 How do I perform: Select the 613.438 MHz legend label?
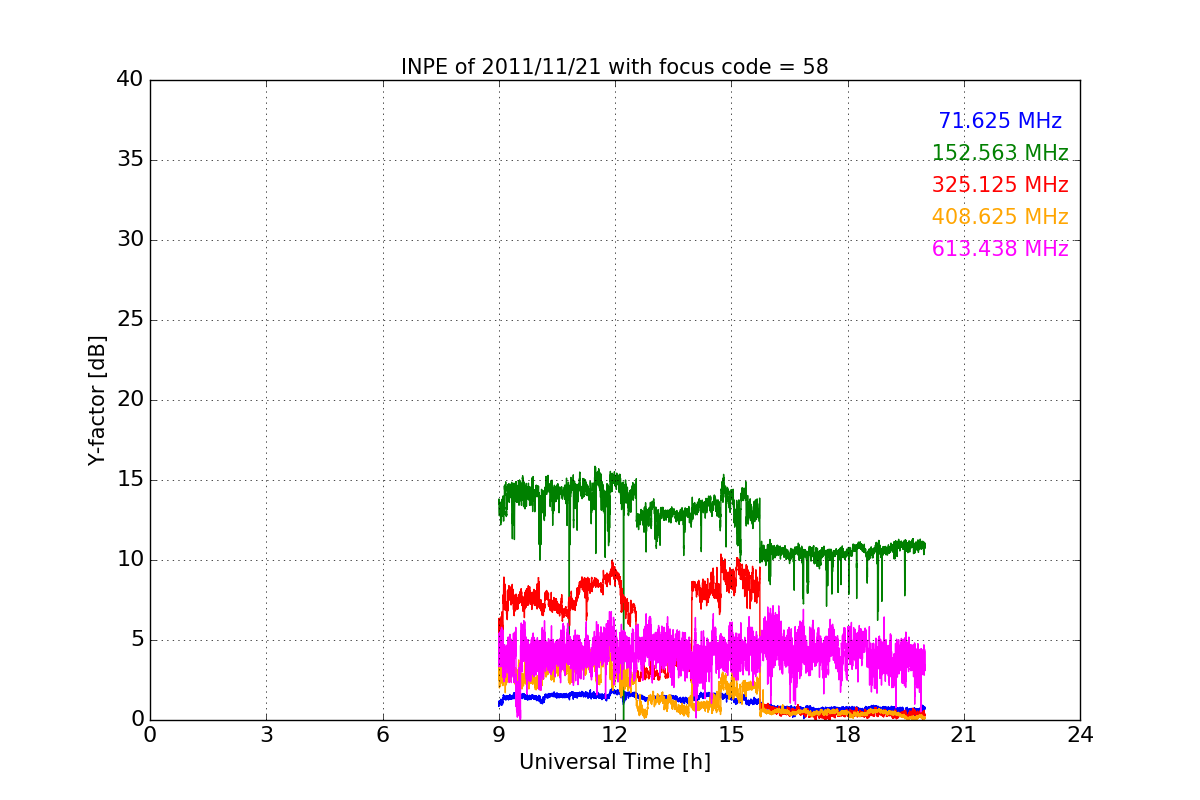click(x=1000, y=249)
